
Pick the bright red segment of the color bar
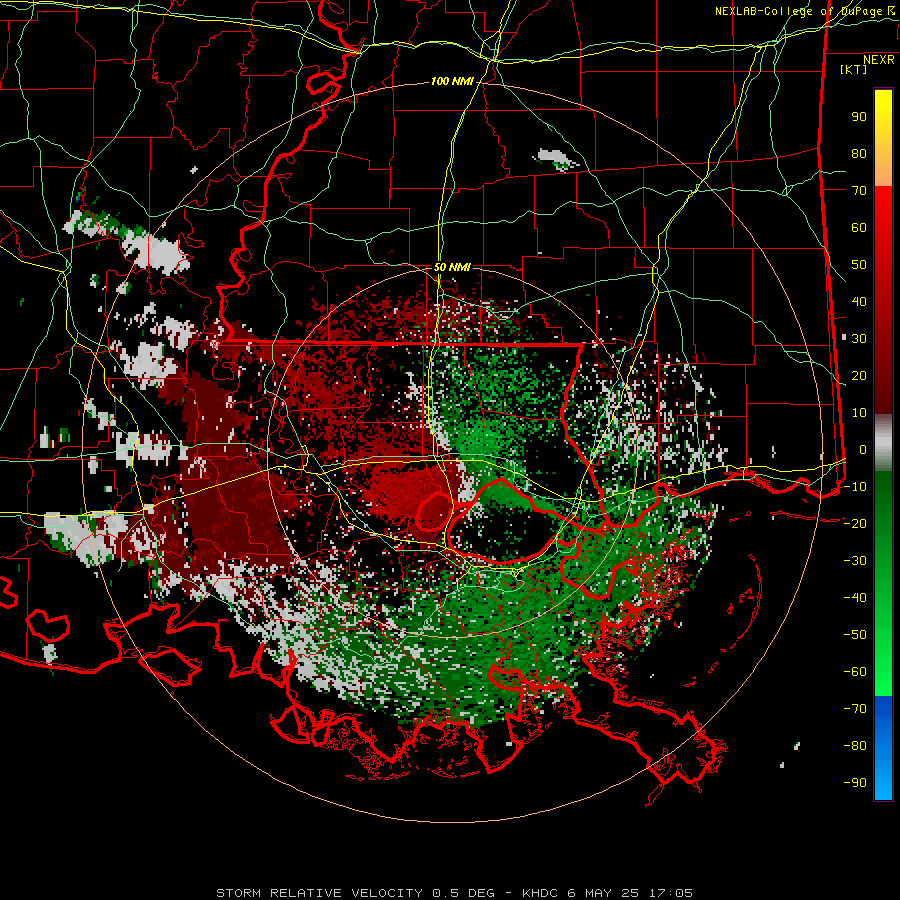[883, 212]
